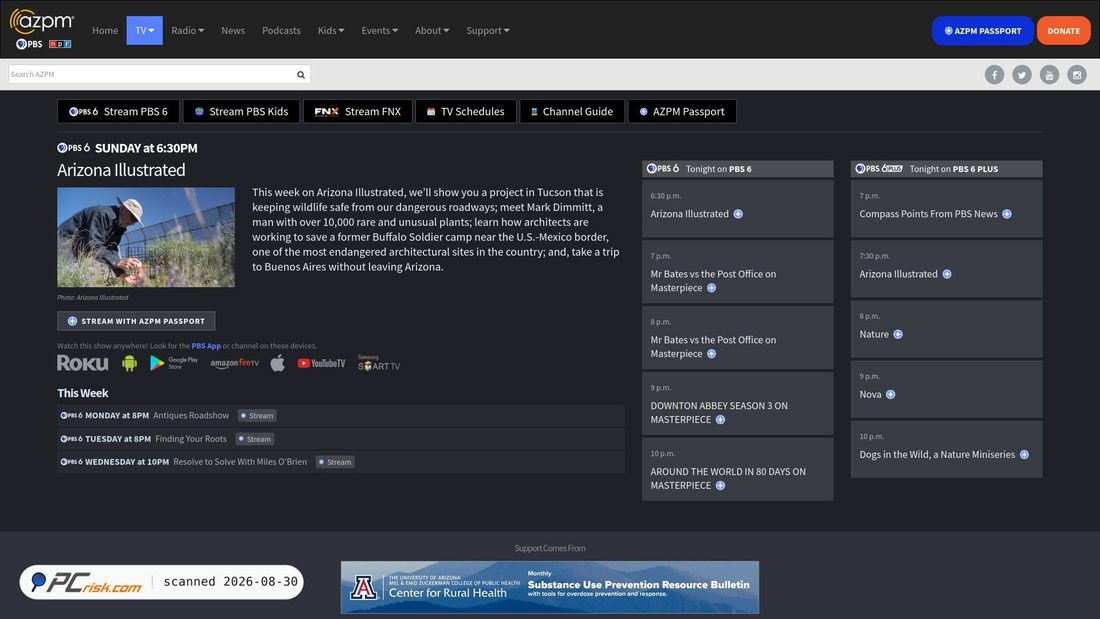
Task: Open the Arizona Illustrated photo thumbnail
Action: pos(146,237)
